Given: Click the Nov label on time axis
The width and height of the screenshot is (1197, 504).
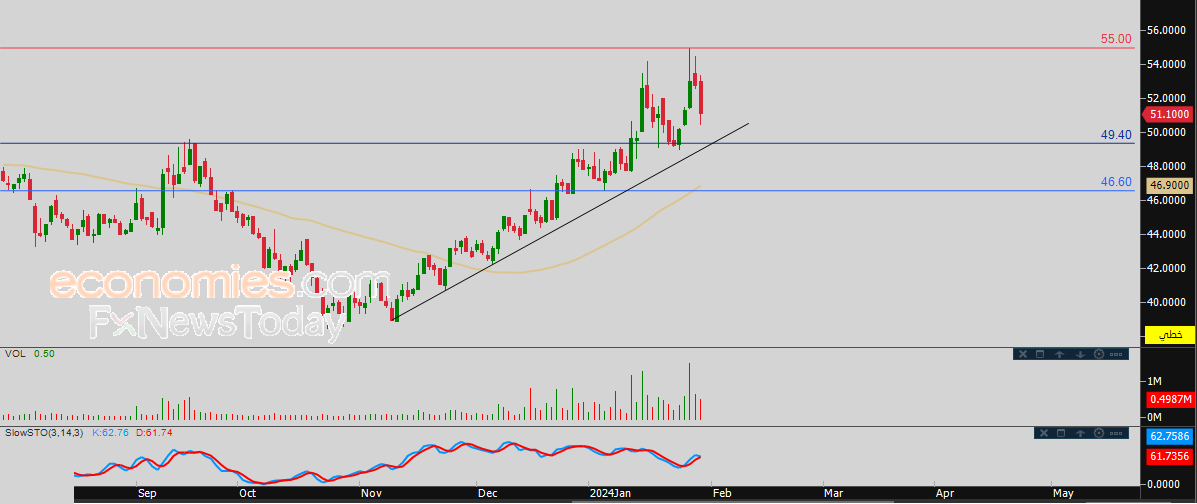Looking at the screenshot, I should pyautogui.click(x=372, y=494).
